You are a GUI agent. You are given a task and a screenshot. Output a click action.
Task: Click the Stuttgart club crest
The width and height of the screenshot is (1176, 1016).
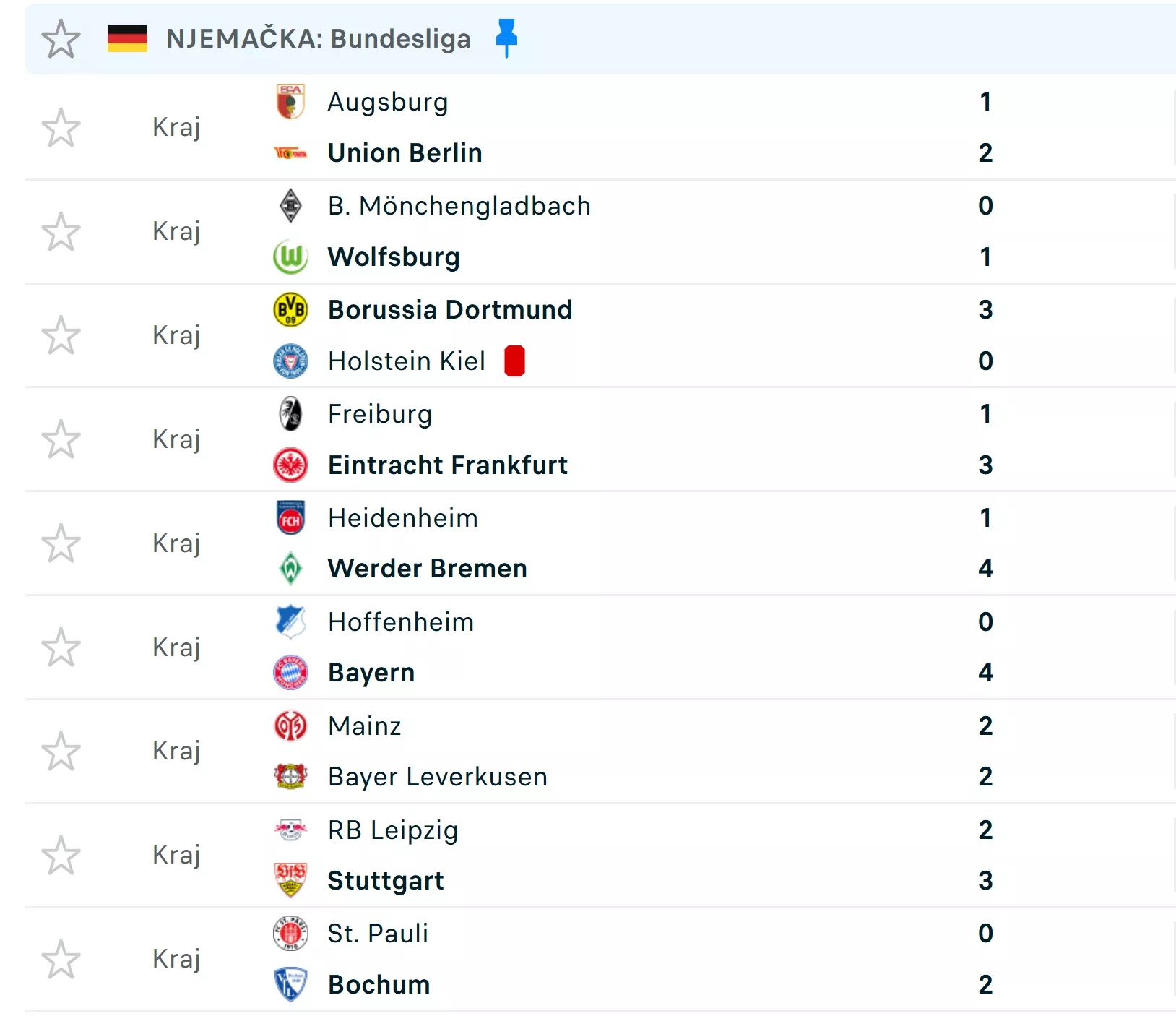(290, 880)
